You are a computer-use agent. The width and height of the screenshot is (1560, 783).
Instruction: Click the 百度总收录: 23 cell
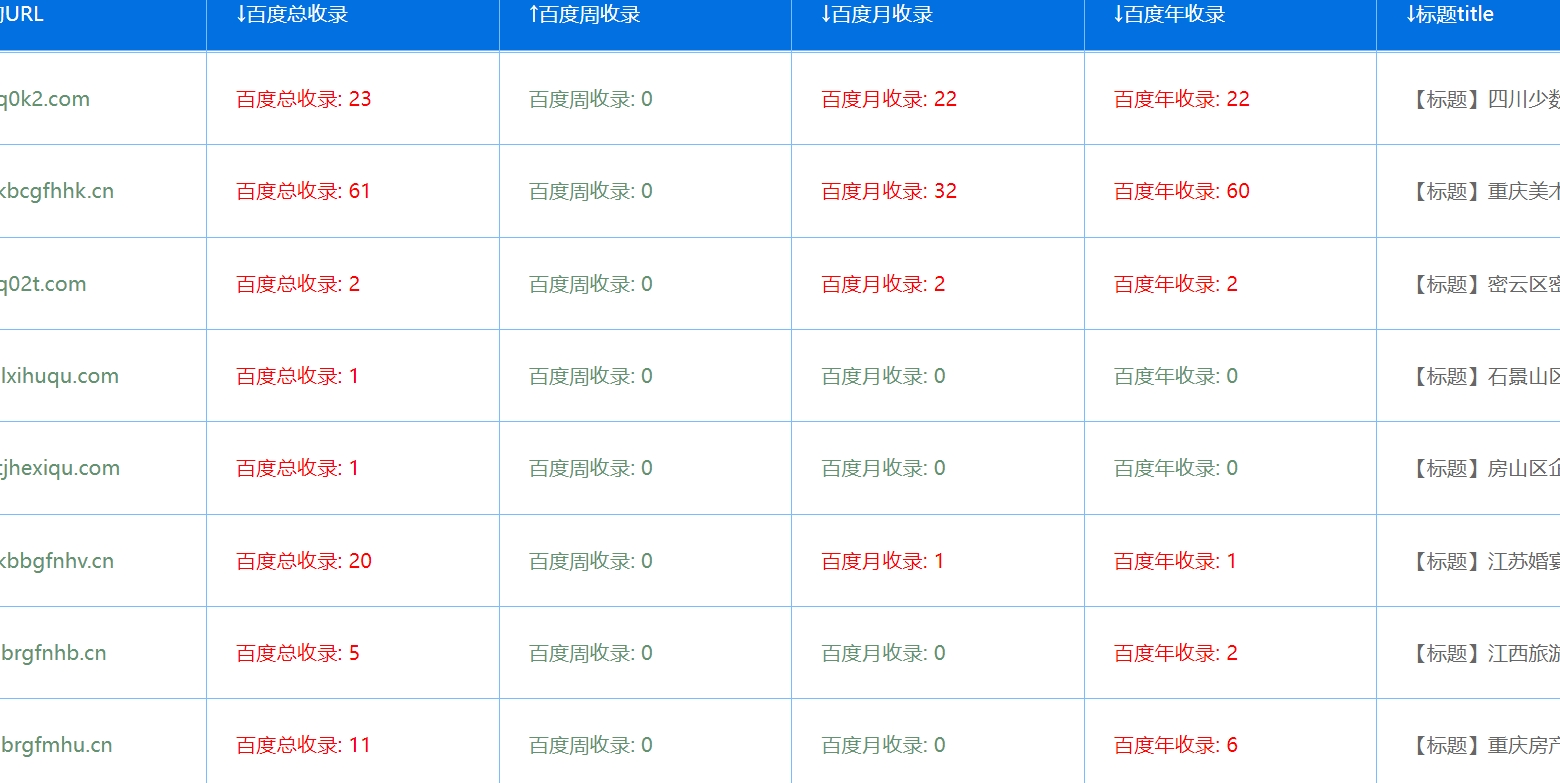[304, 99]
